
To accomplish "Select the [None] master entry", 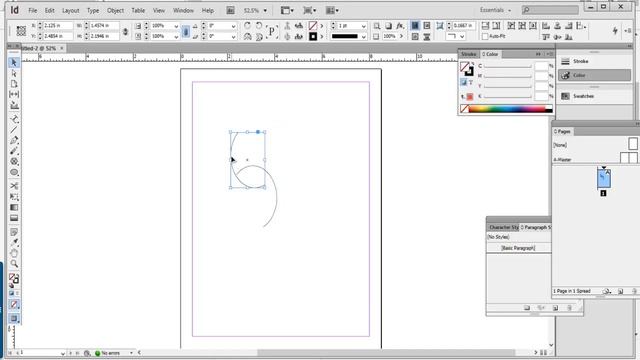I will (560, 145).
